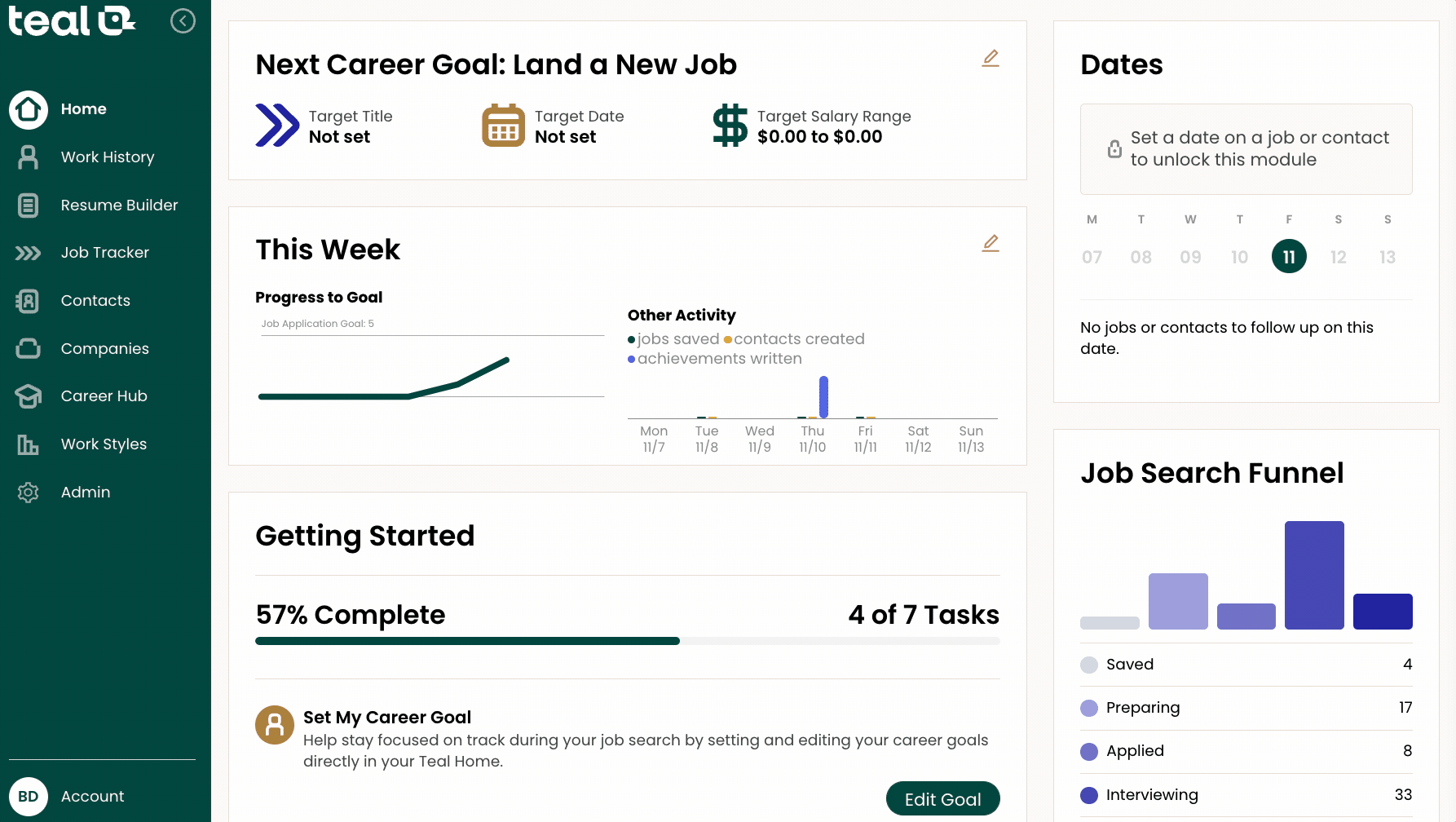
Task: Select Friday the 11th on the calendar
Action: 1289,256
